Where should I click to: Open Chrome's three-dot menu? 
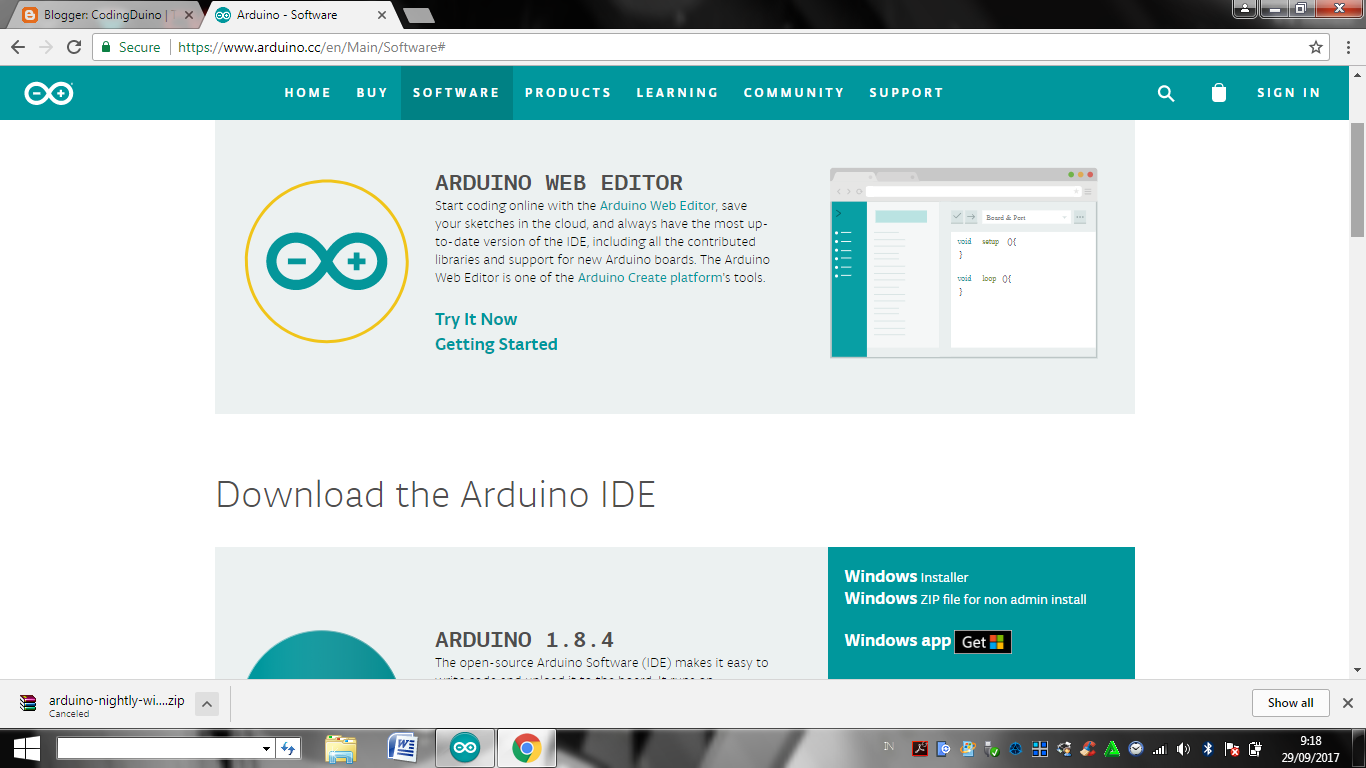coord(1349,46)
